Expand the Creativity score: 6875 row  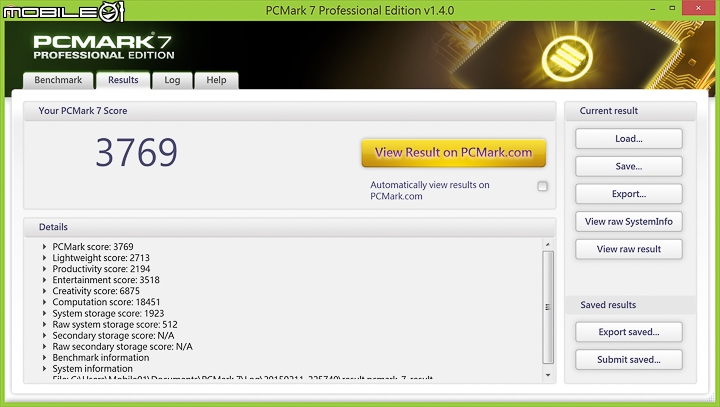[x=45, y=291]
